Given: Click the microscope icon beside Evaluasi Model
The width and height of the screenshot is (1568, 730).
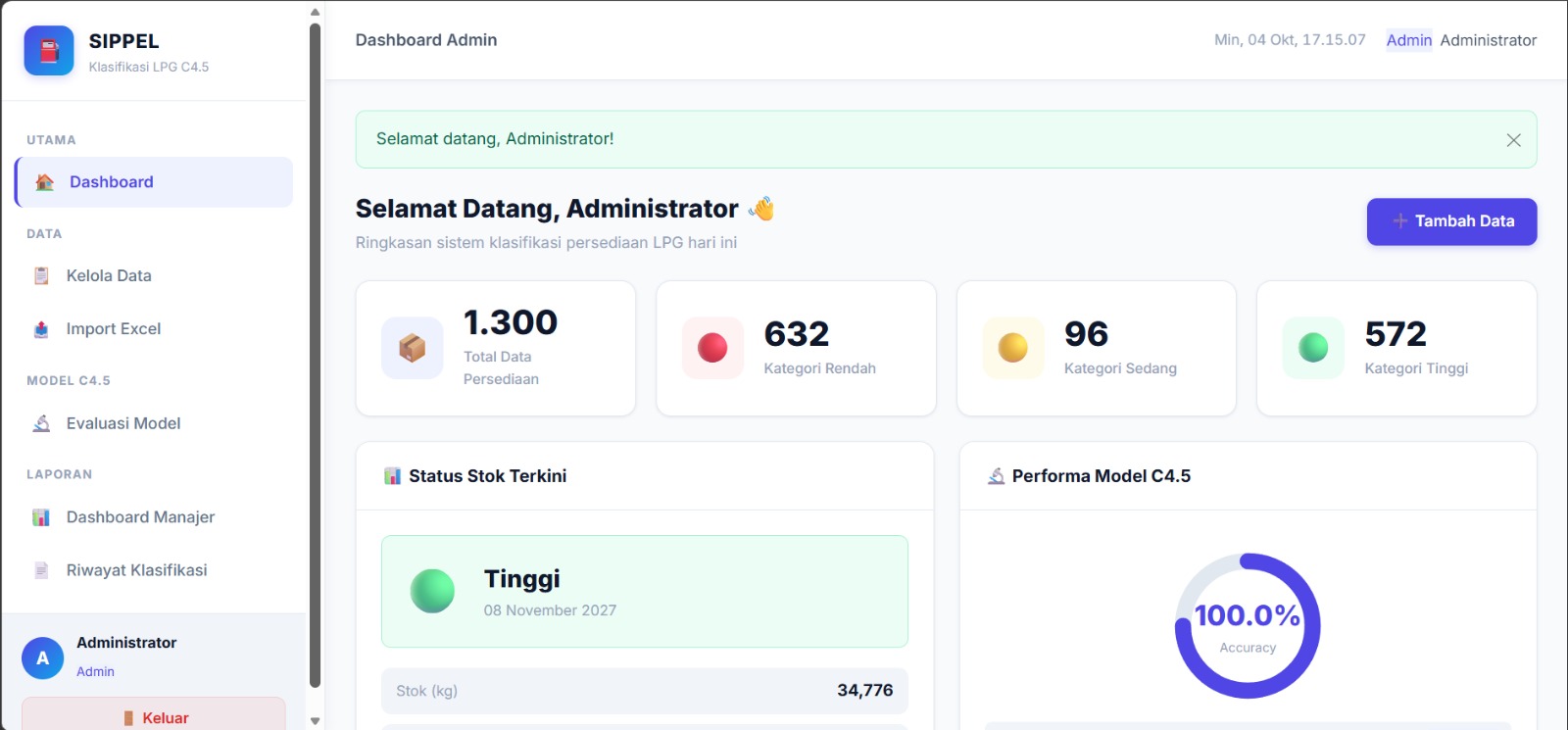Looking at the screenshot, I should tap(41, 423).
